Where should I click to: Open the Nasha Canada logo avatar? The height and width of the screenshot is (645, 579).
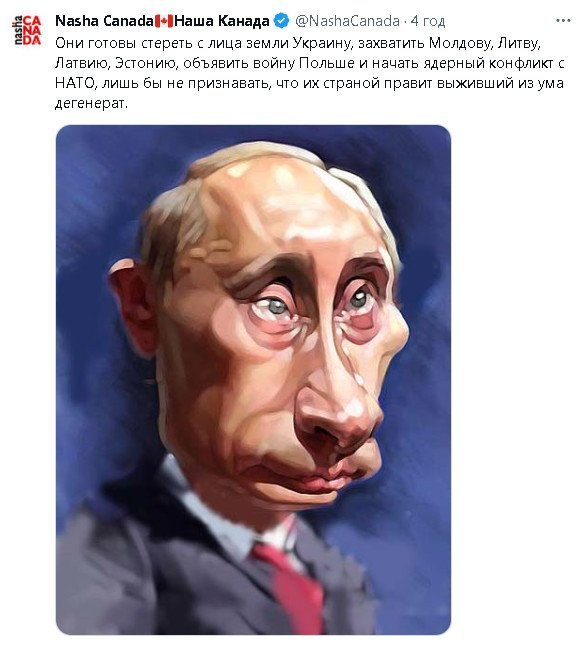27,30
